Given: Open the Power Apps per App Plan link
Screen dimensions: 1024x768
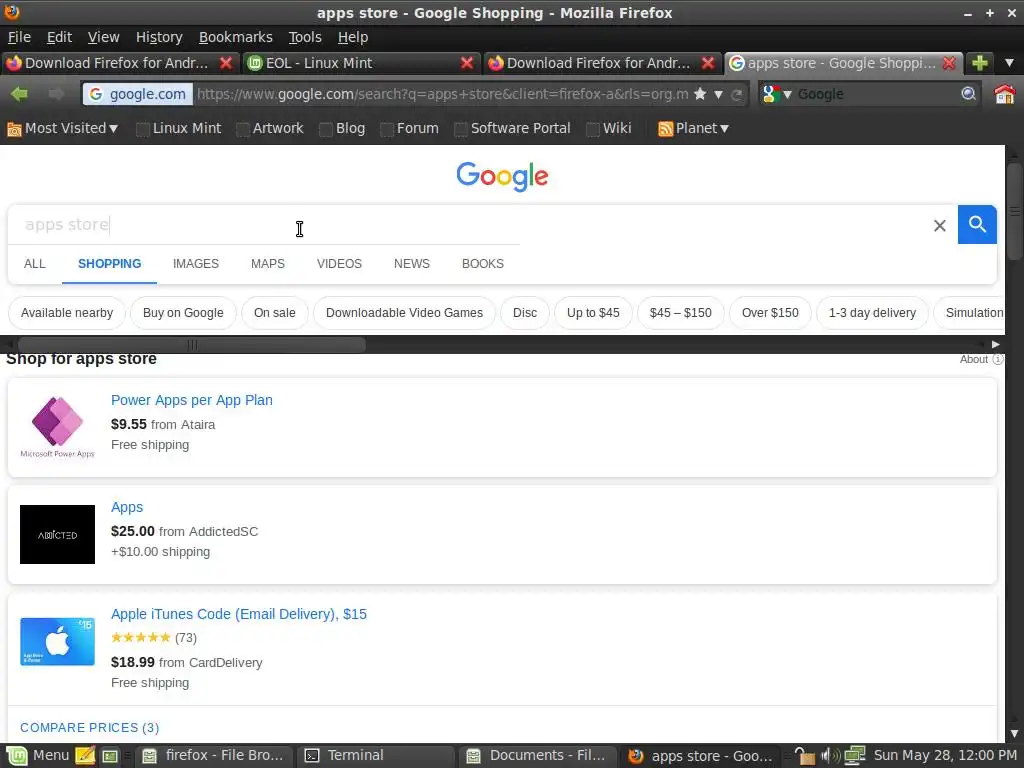Looking at the screenshot, I should 191,400.
